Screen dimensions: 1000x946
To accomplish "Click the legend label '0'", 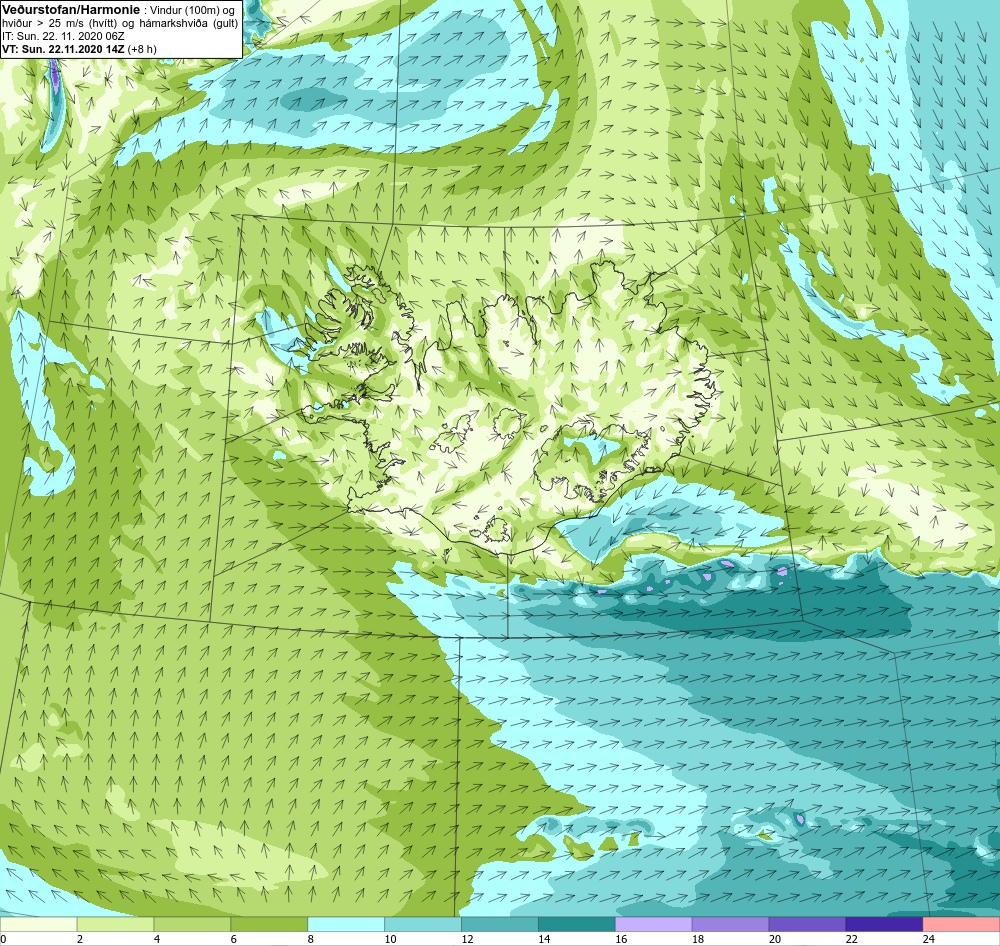I will (3, 939).
